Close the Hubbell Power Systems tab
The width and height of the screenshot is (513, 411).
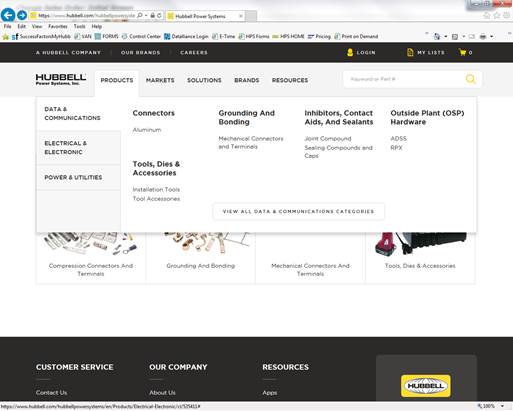point(241,16)
